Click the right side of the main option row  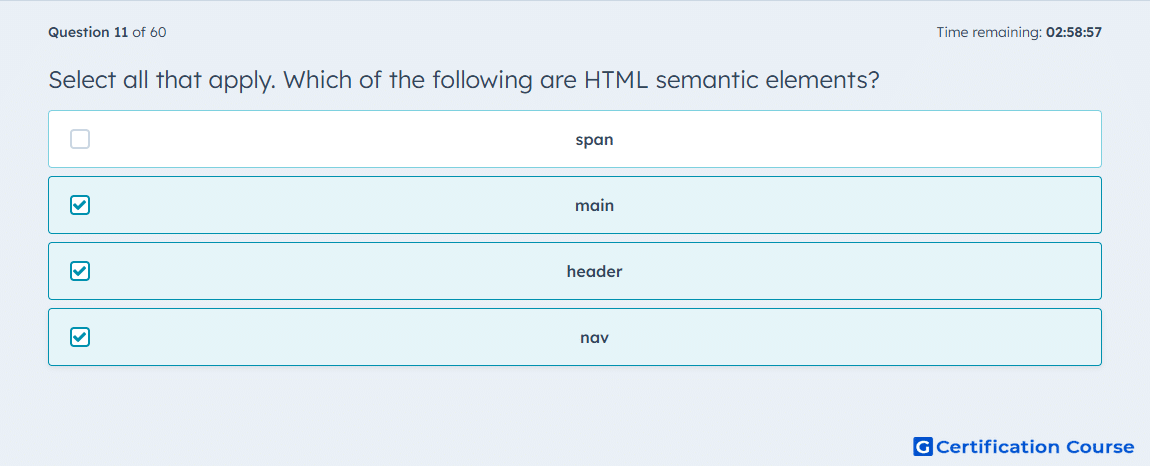click(953, 205)
